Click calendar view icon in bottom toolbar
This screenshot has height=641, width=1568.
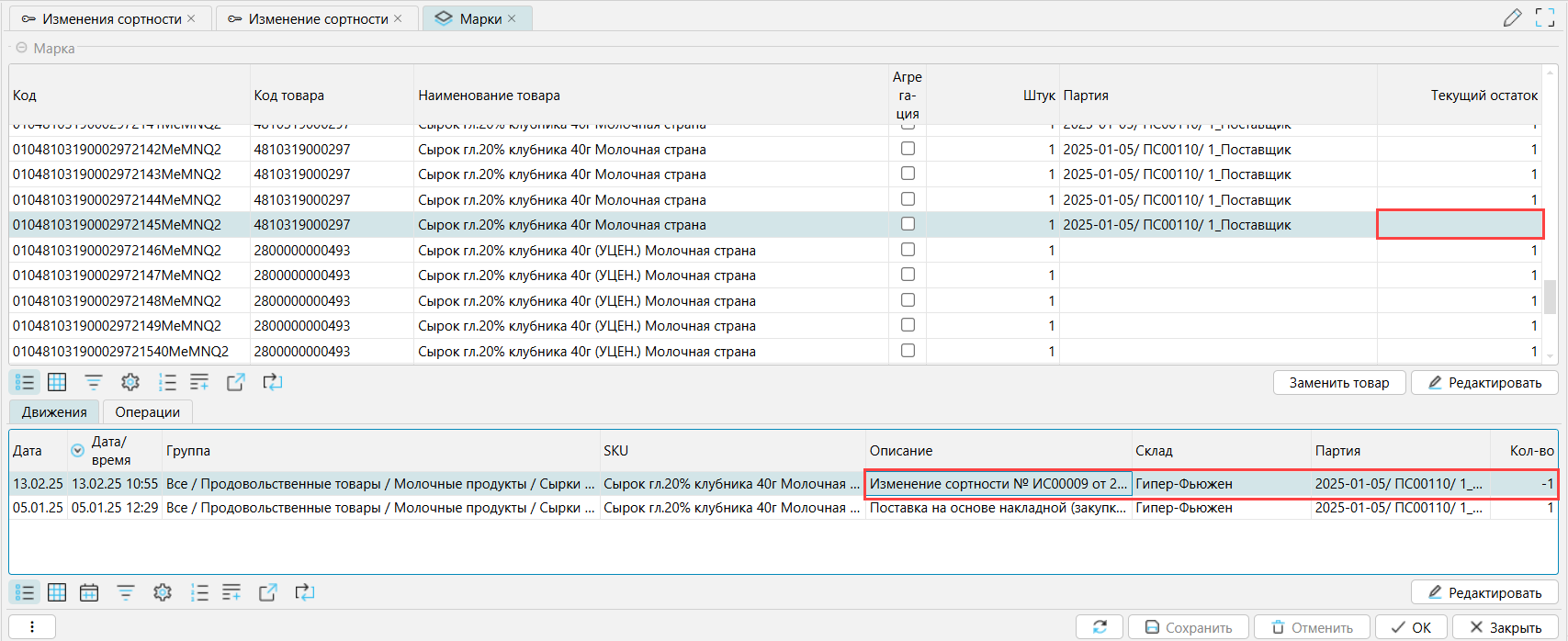click(x=89, y=592)
